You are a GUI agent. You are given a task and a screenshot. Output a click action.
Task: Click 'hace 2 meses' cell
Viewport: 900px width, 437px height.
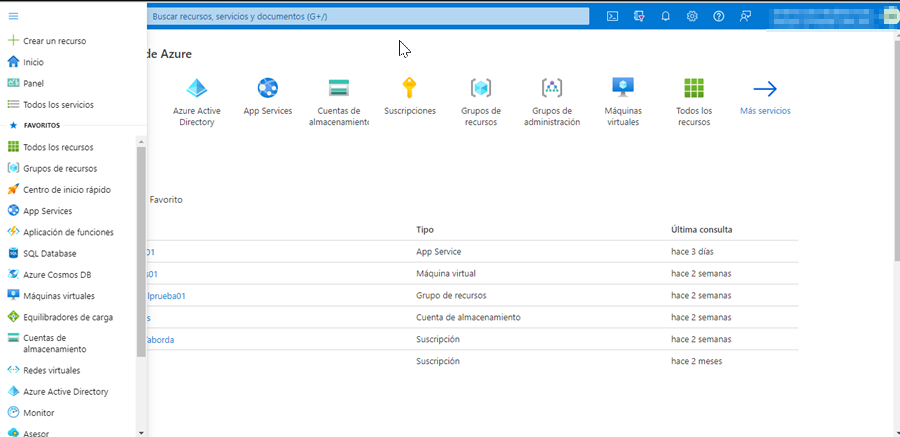[696, 361]
